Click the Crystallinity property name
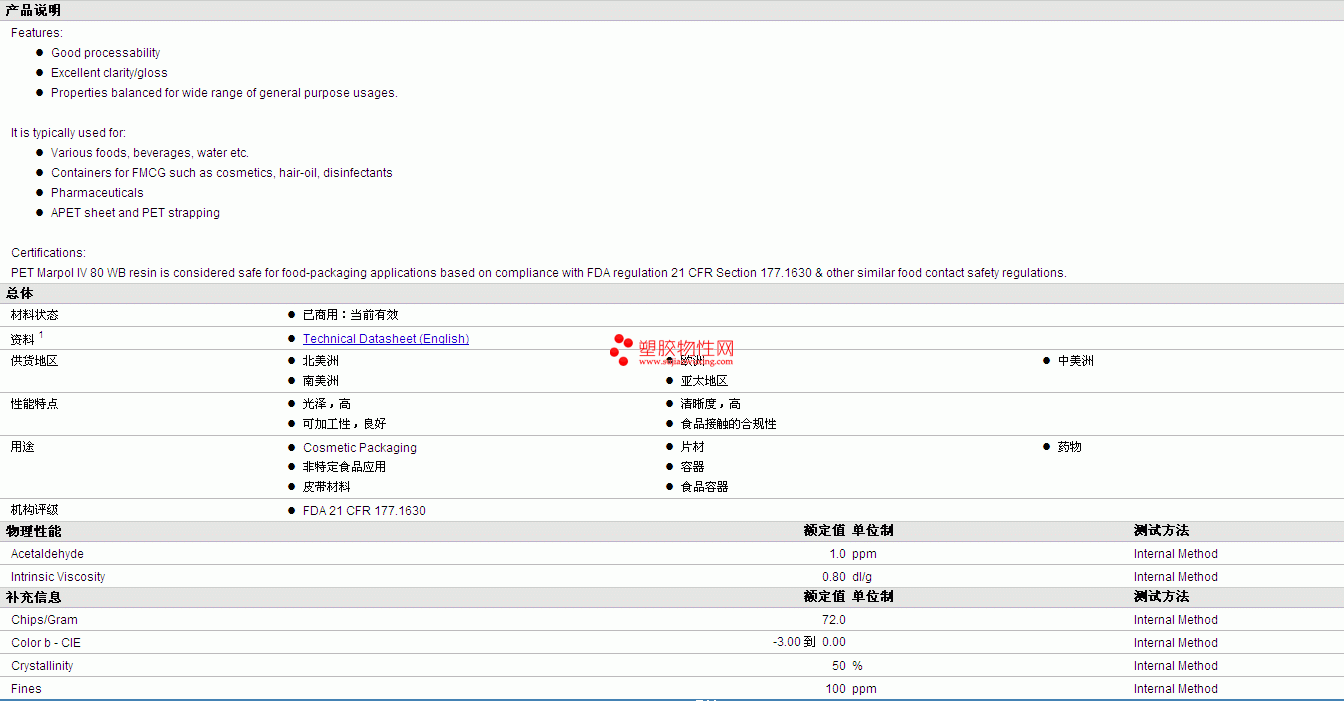1344x701 pixels. coord(42,666)
